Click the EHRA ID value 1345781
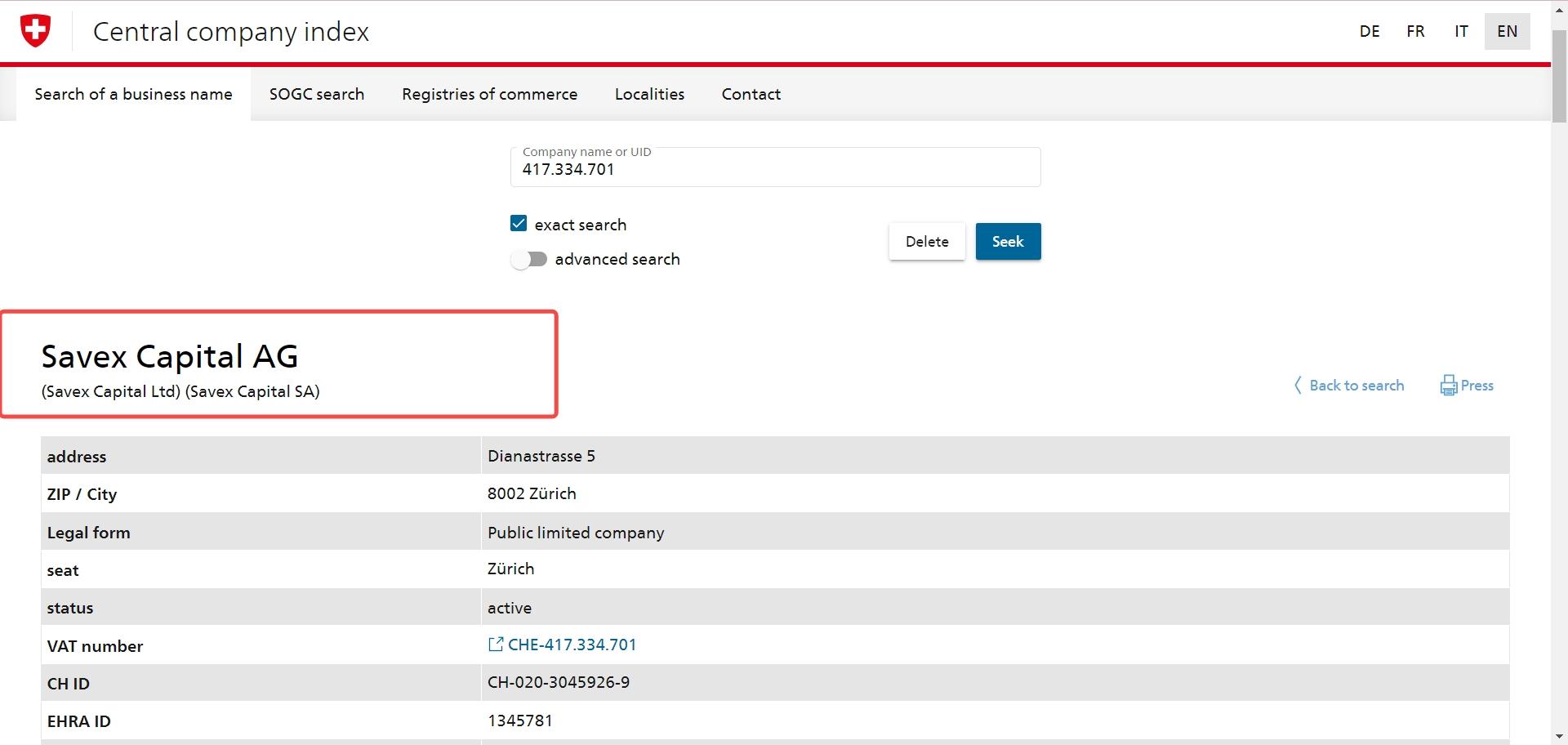 [x=520, y=720]
